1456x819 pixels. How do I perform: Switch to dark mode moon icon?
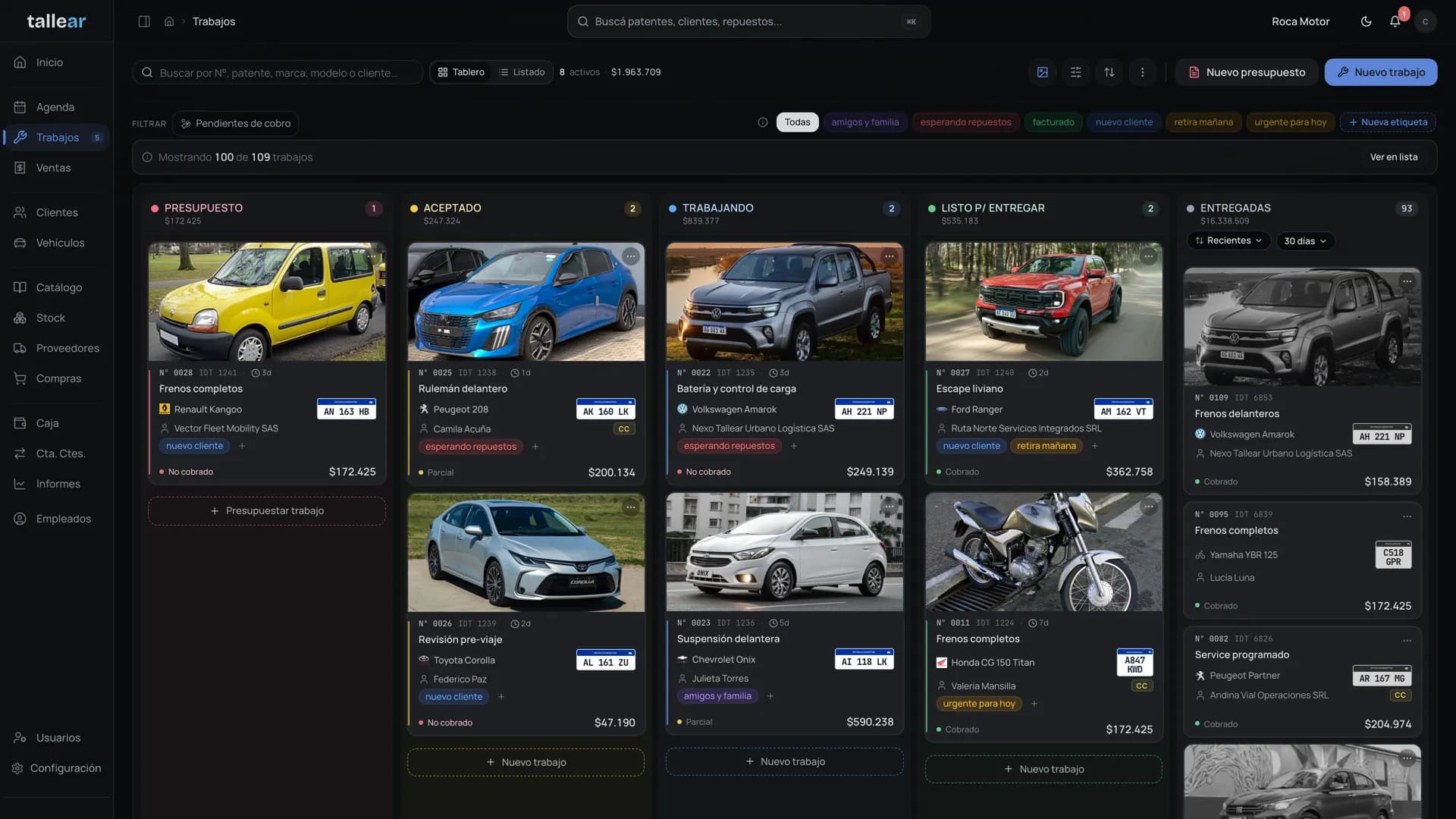pos(1366,21)
